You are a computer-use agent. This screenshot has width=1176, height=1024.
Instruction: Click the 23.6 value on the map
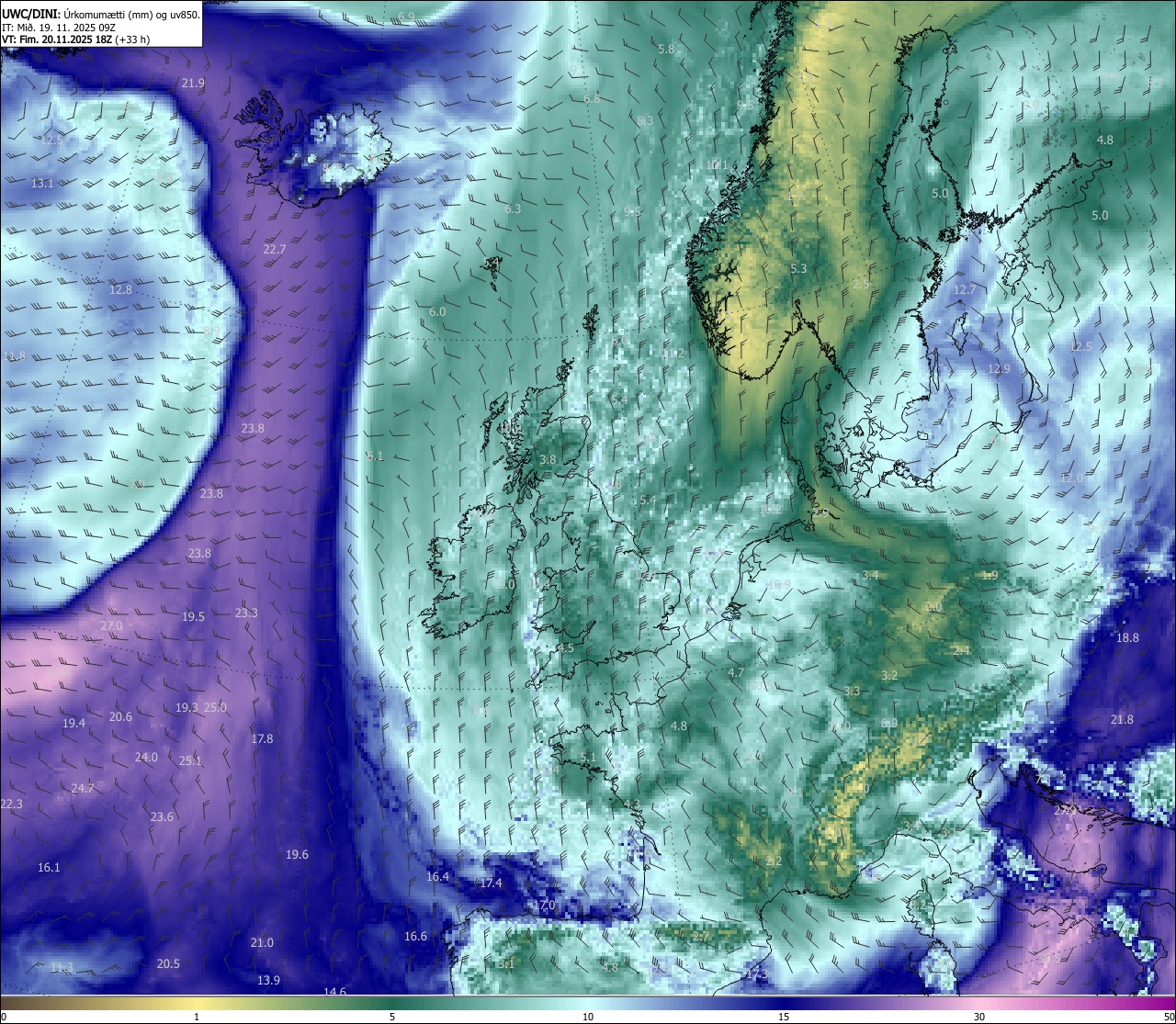click(x=162, y=816)
